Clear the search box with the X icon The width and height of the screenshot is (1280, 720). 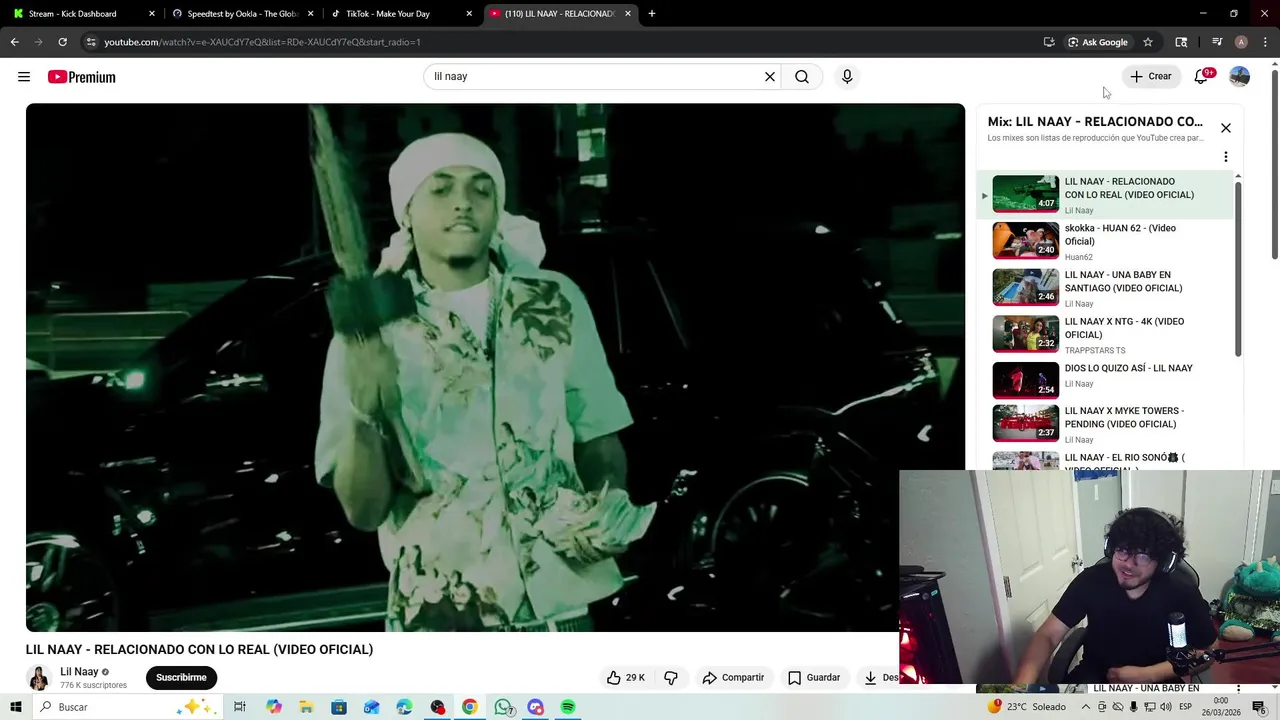click(770, 77)
